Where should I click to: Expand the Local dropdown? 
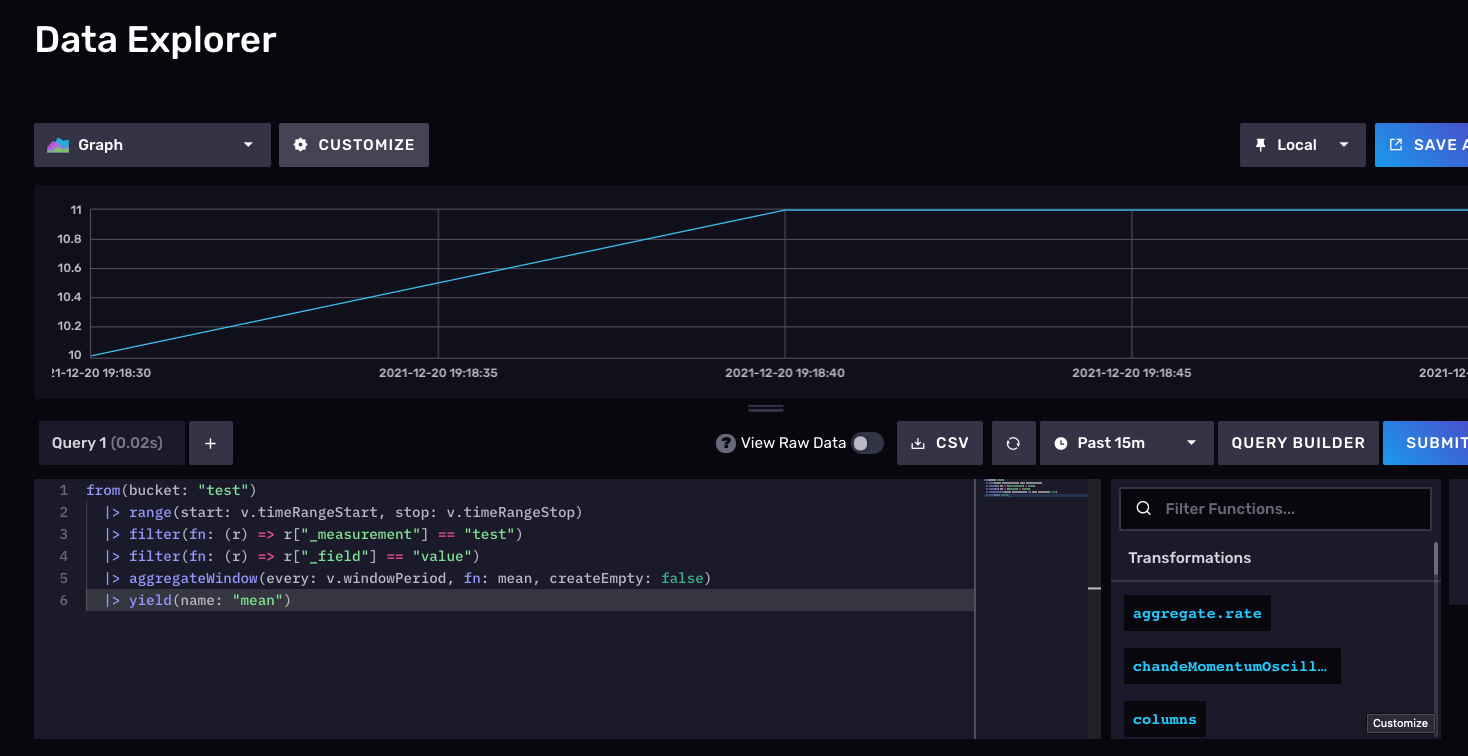click(x=1344, y=144)
